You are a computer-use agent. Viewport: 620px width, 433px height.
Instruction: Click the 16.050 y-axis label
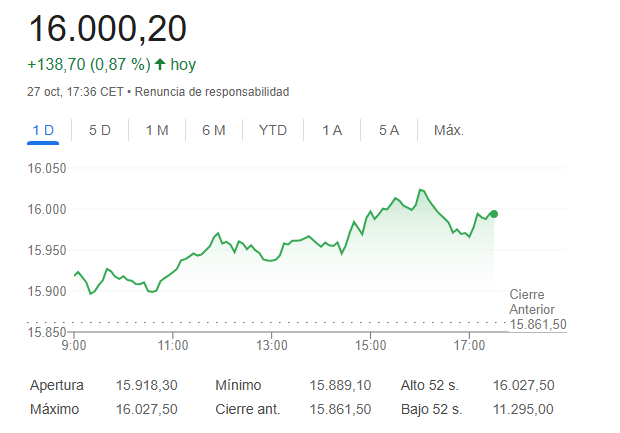point(46,168)
